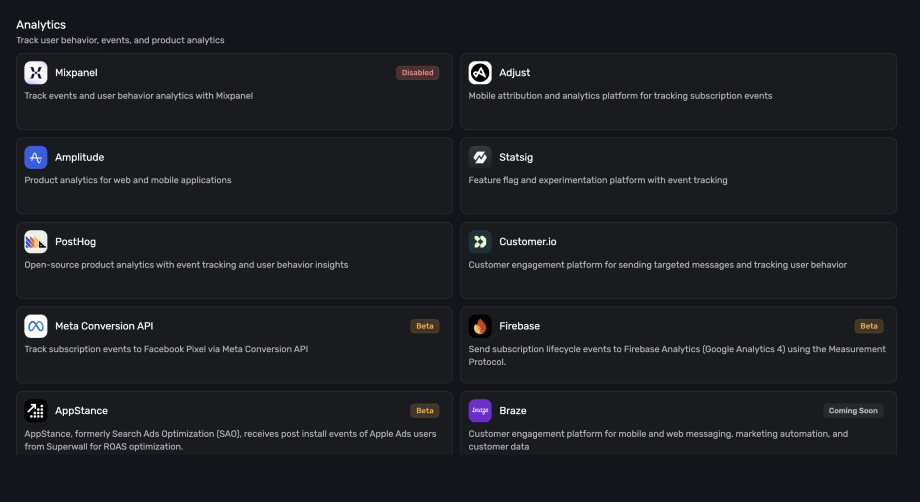The width and height of the screenshot is (920, 502).
Task: Click the Beta badge on AppStance
Action: coord(425,411)
